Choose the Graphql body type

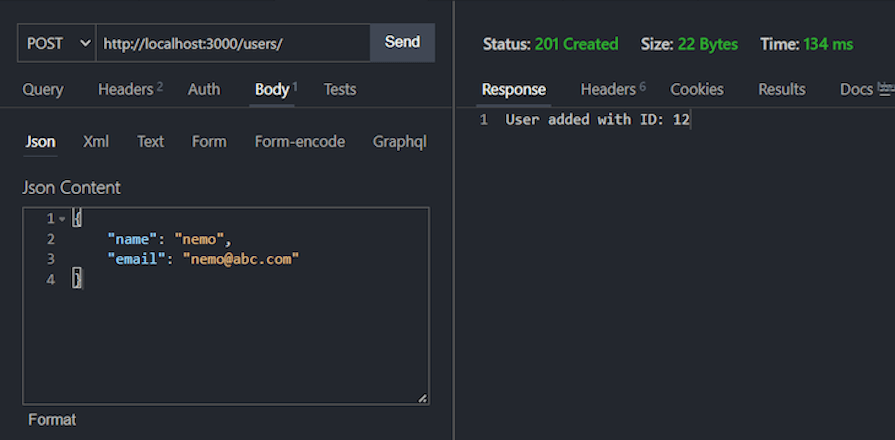tap(400, 142)
